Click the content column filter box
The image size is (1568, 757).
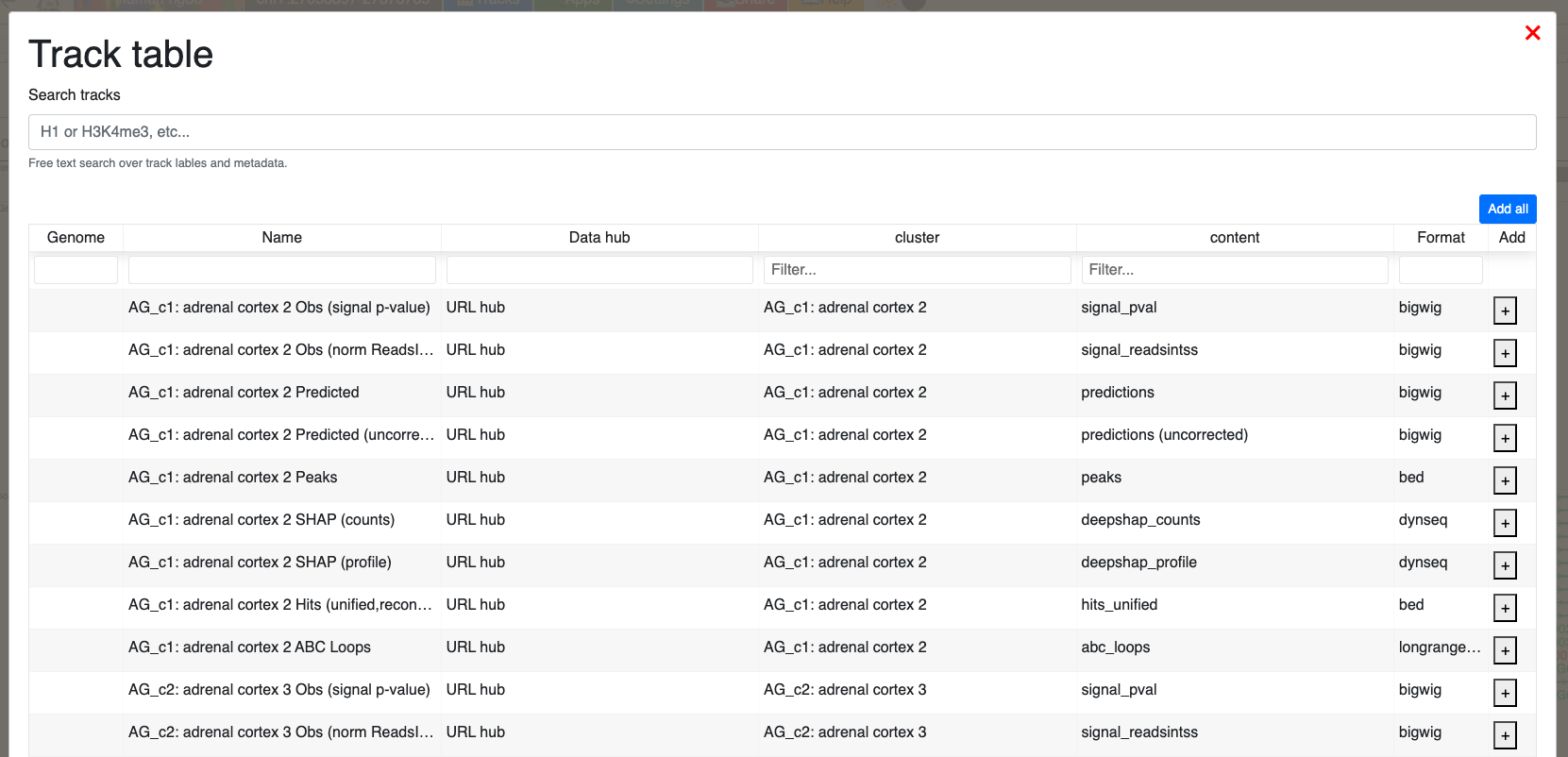pyautogui.click(x=1234, y=270)
